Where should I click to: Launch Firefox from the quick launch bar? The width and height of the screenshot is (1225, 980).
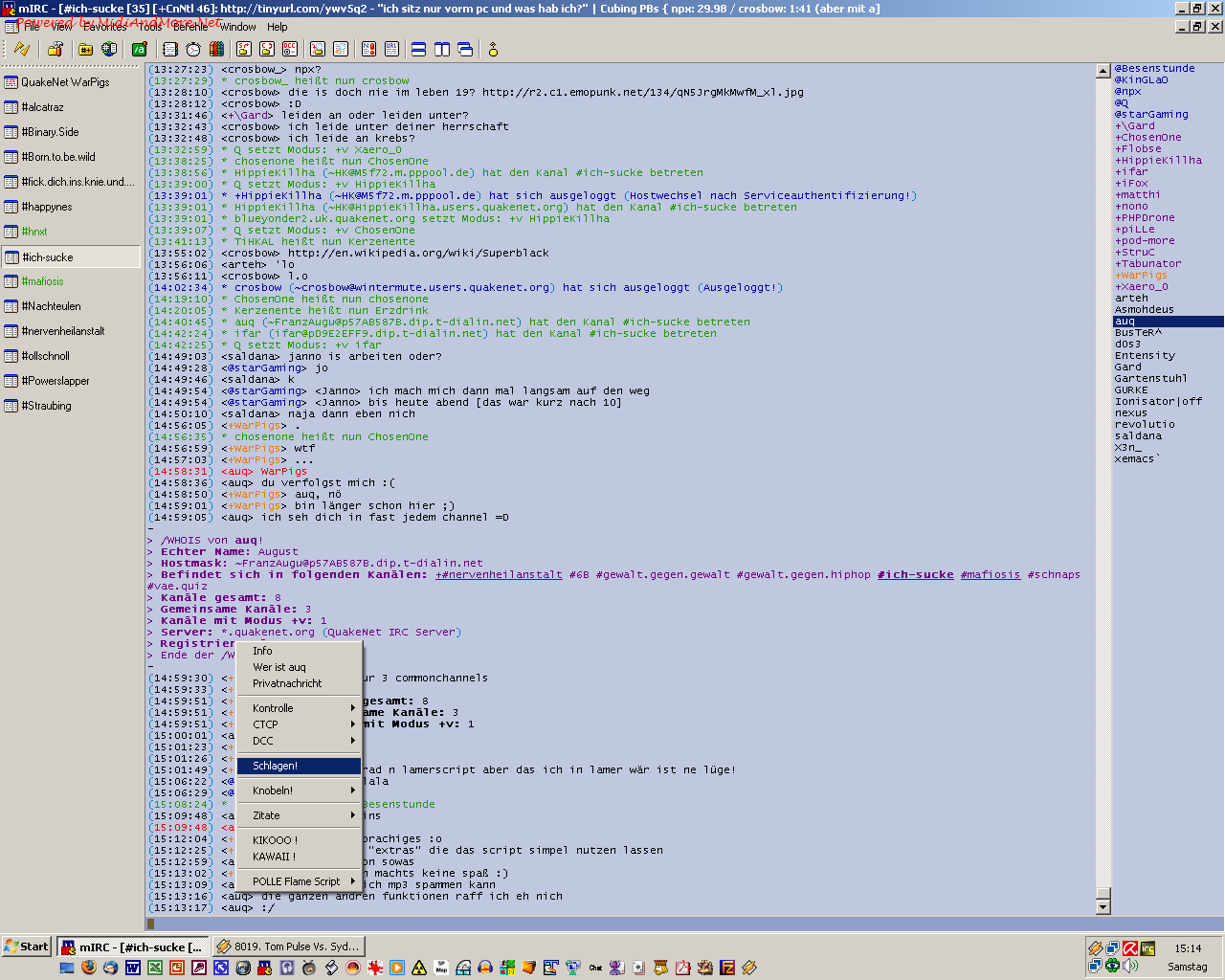click(x=89, y=968)
